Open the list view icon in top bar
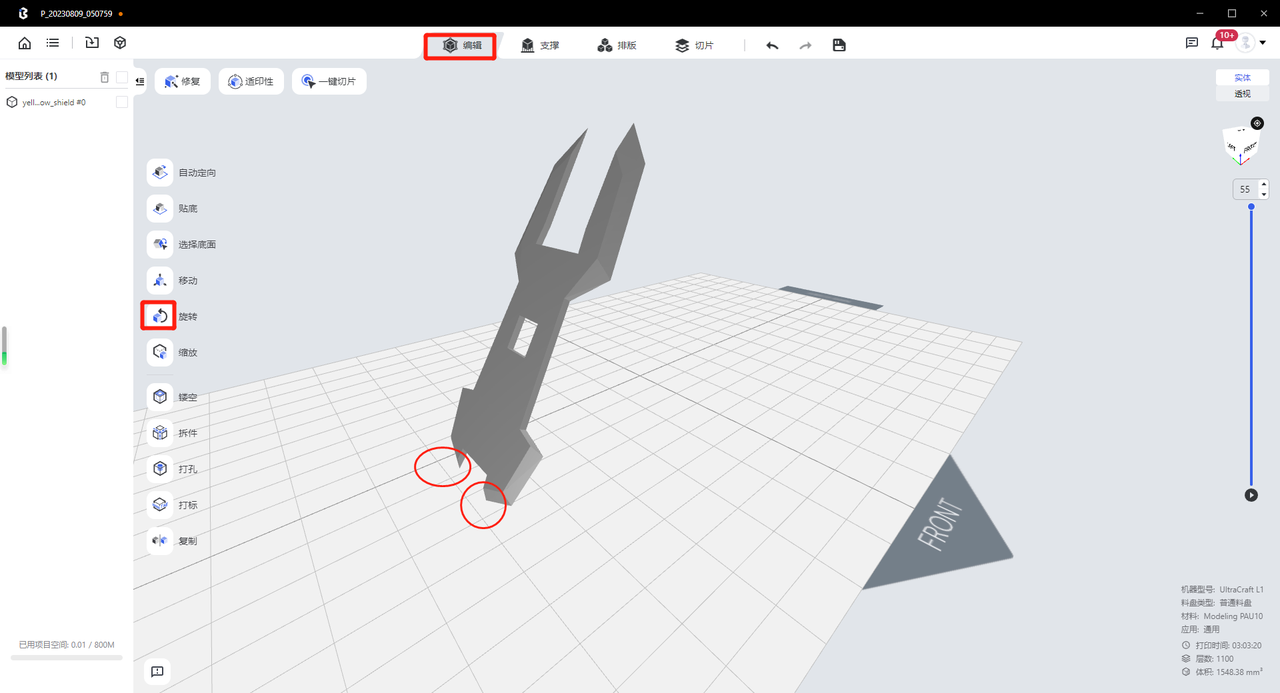 [x=53, y=43]
